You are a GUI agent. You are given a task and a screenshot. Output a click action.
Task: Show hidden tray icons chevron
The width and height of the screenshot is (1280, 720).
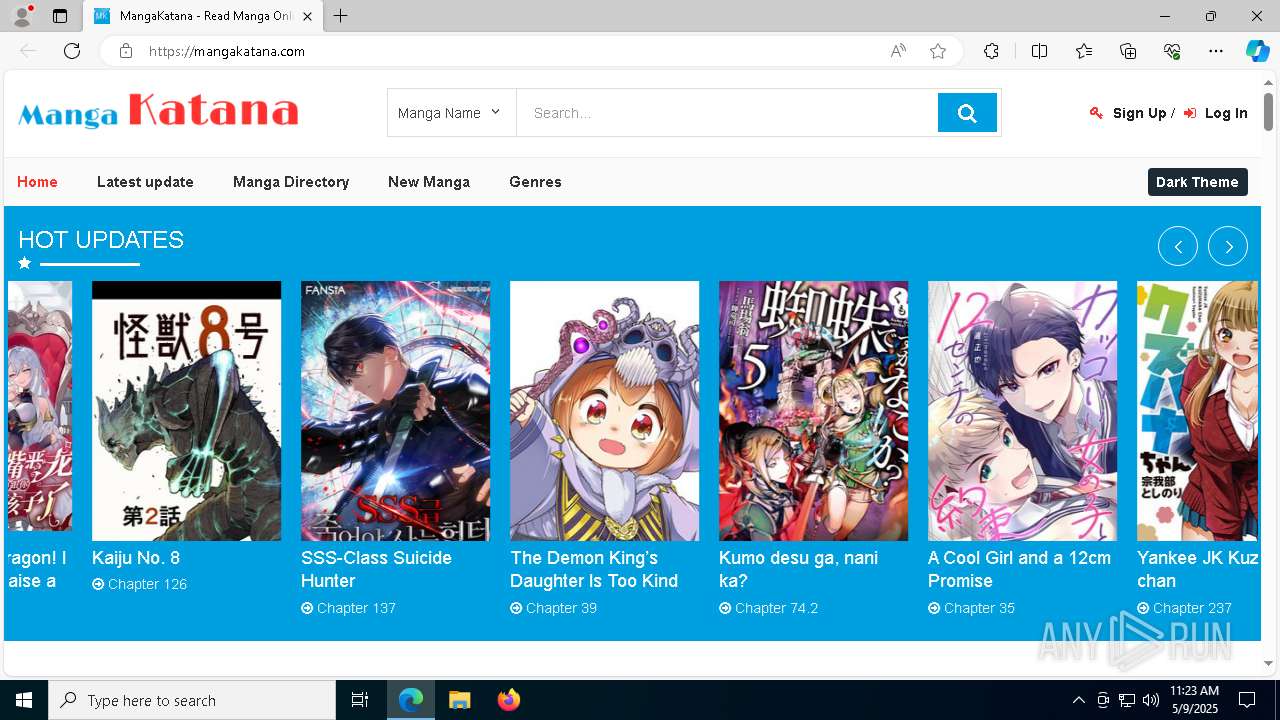[1078, 700]
